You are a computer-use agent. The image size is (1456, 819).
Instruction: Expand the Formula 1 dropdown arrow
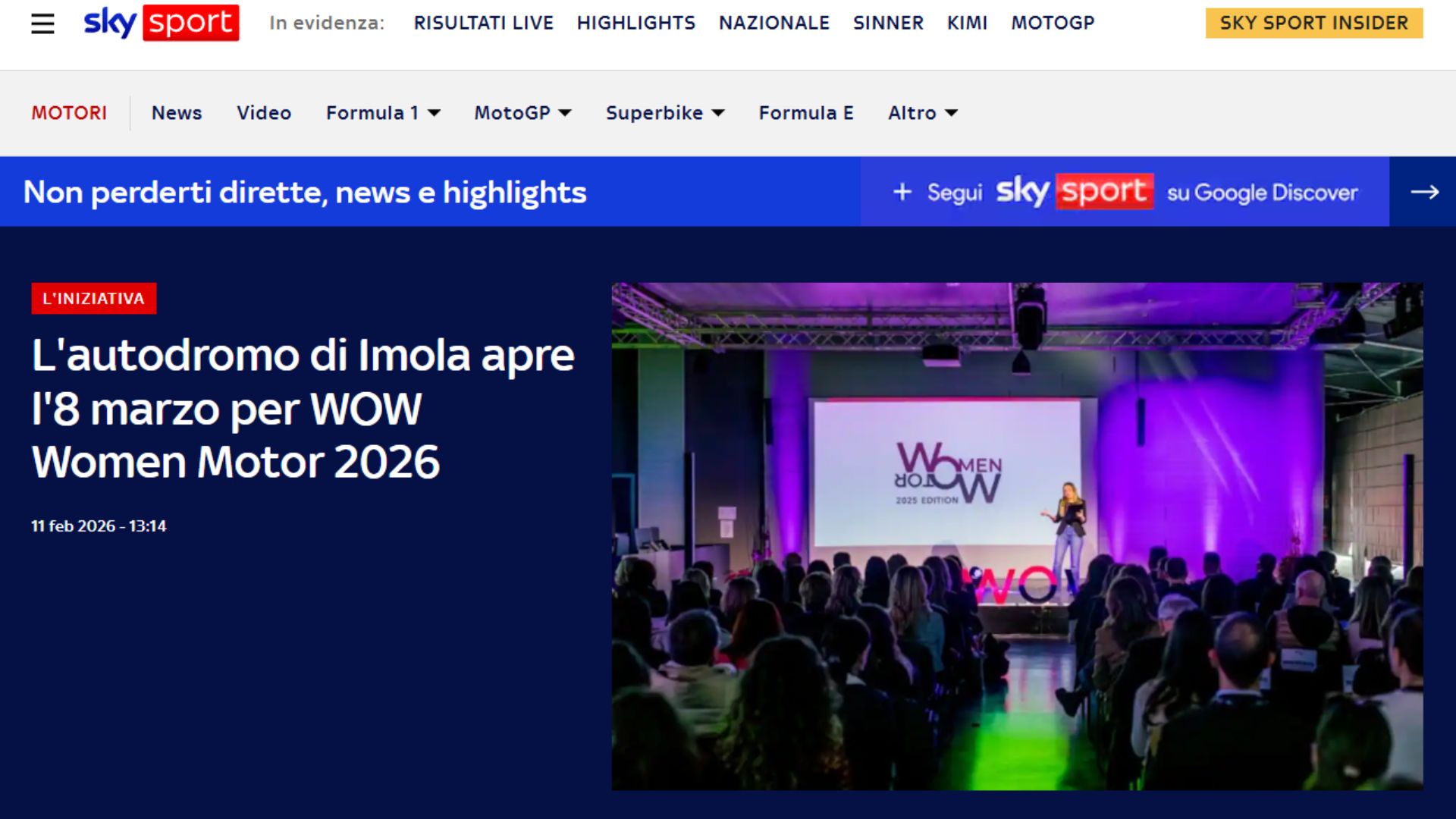(x=434, y=113)
